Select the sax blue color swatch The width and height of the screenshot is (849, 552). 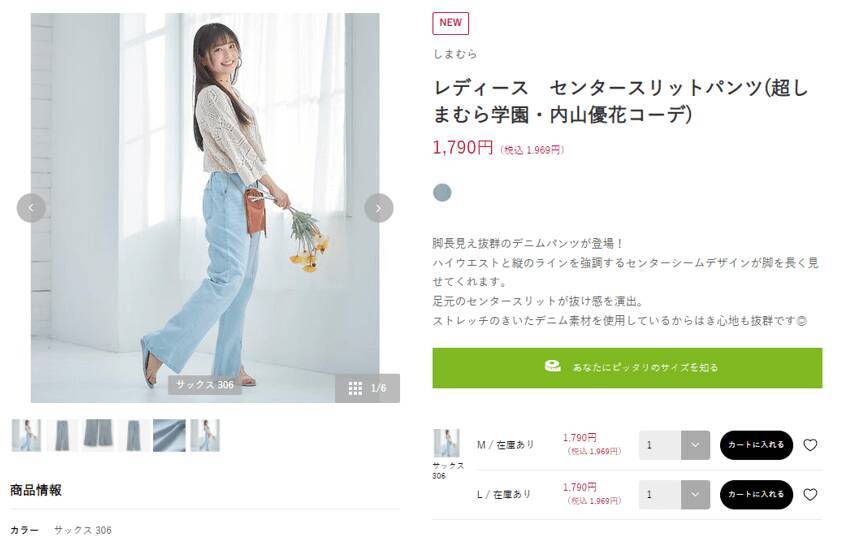442,192
